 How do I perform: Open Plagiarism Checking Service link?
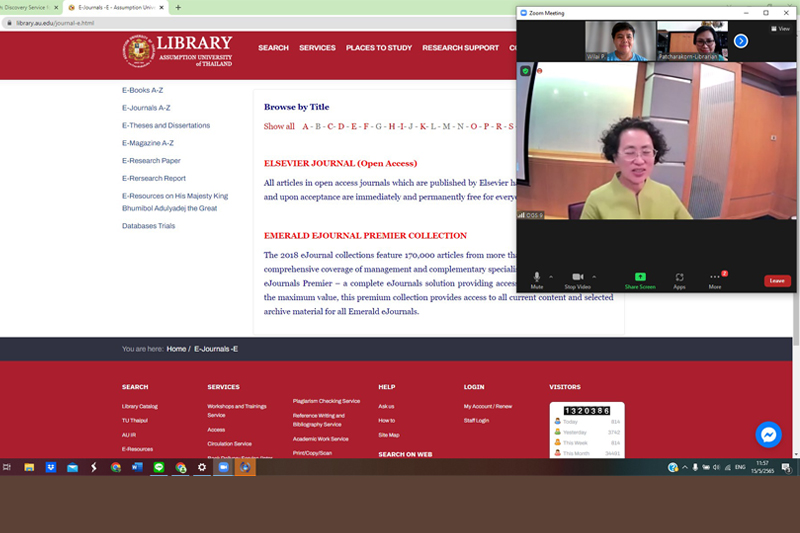click(x=327, y=401)
